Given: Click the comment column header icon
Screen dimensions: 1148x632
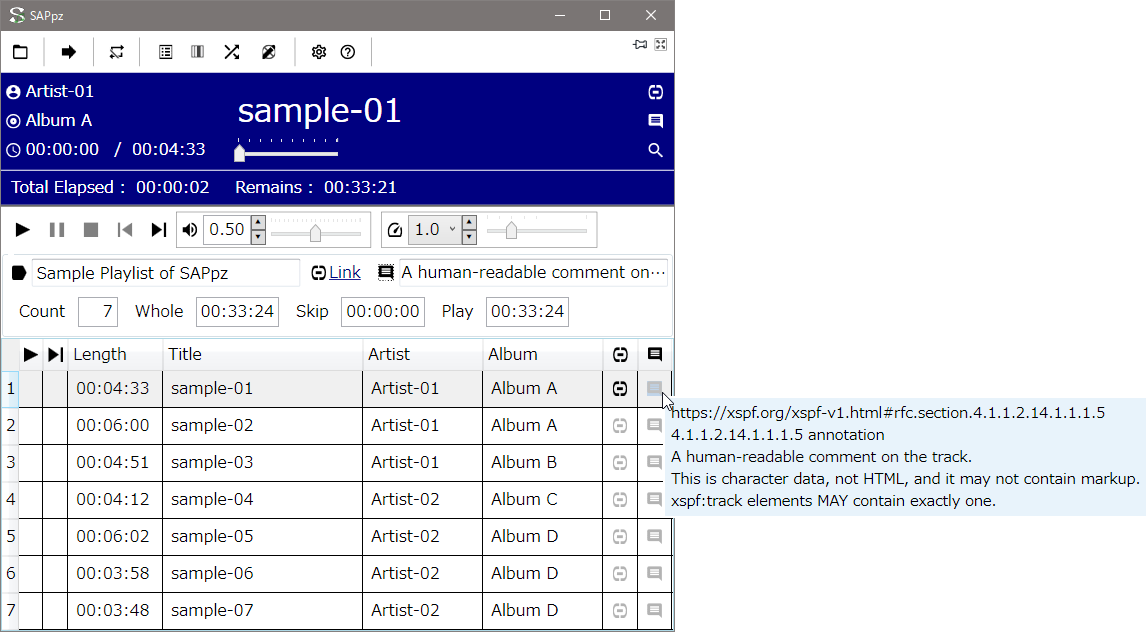Looking at the screenshot, I should point(655,354).
